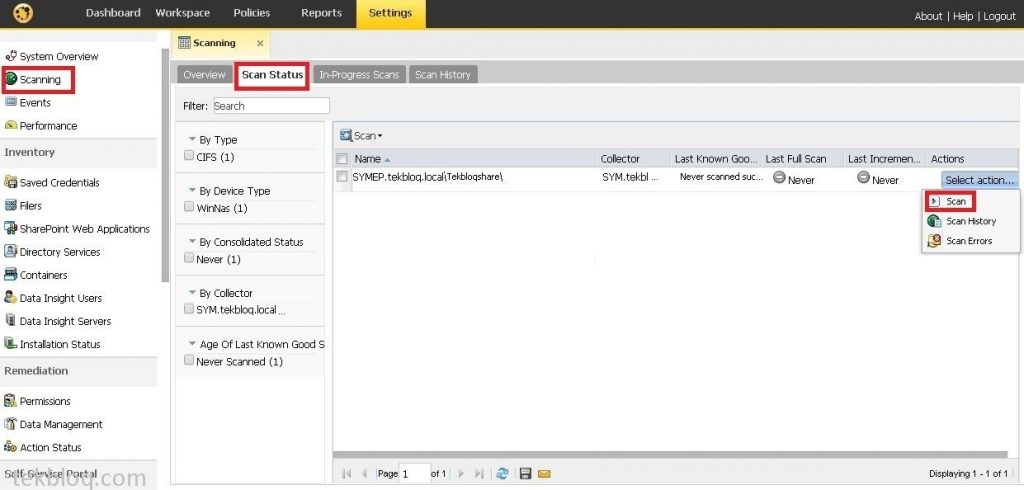Click the Events sidebar icon
This screenshot has height=490, width=1024.
tap(10, 102)
